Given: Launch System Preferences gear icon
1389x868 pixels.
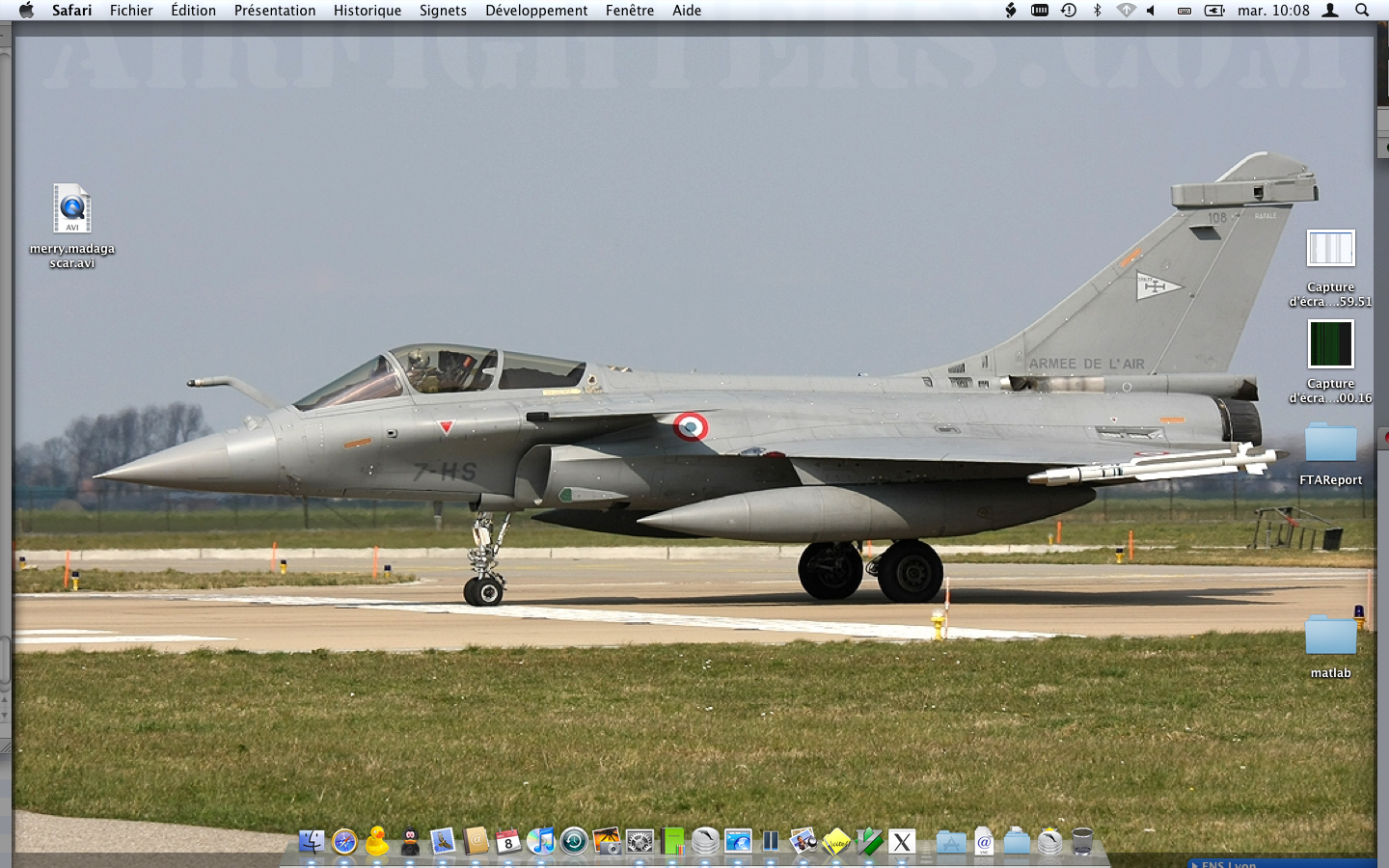Looking at the screenshot, I should click(x=640, y=842).
